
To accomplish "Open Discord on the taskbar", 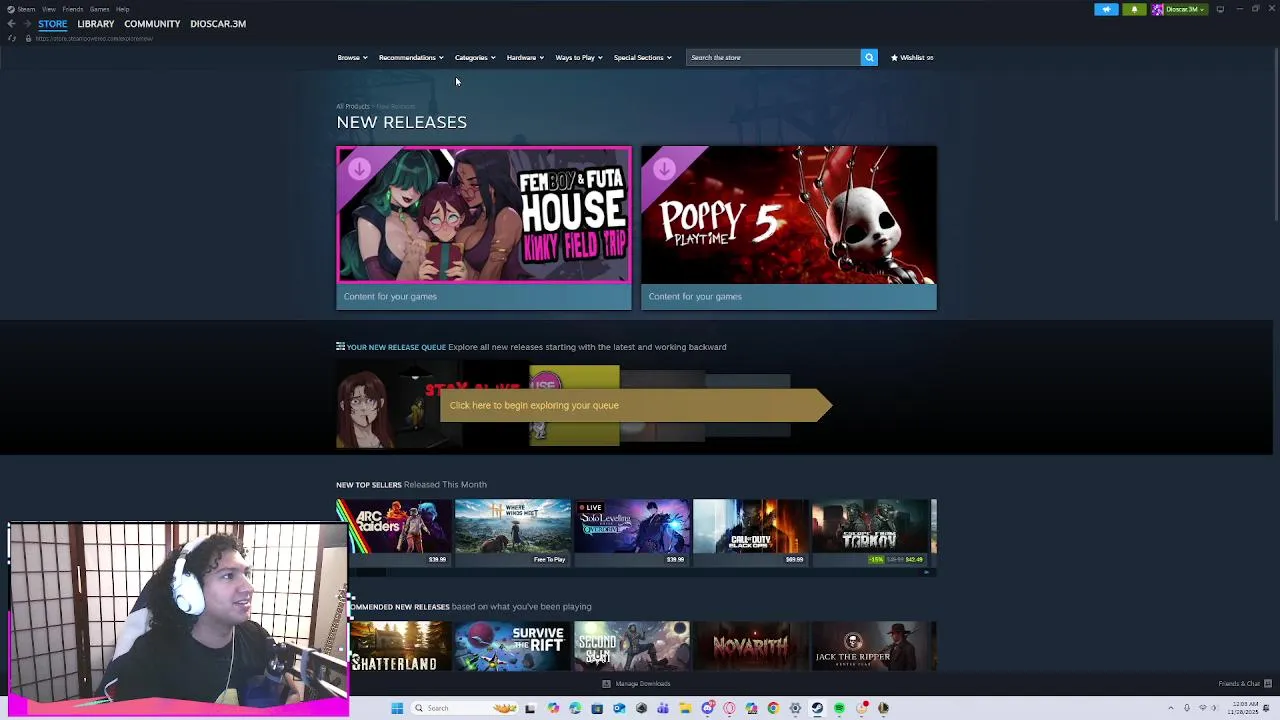I will click(707, 708).
